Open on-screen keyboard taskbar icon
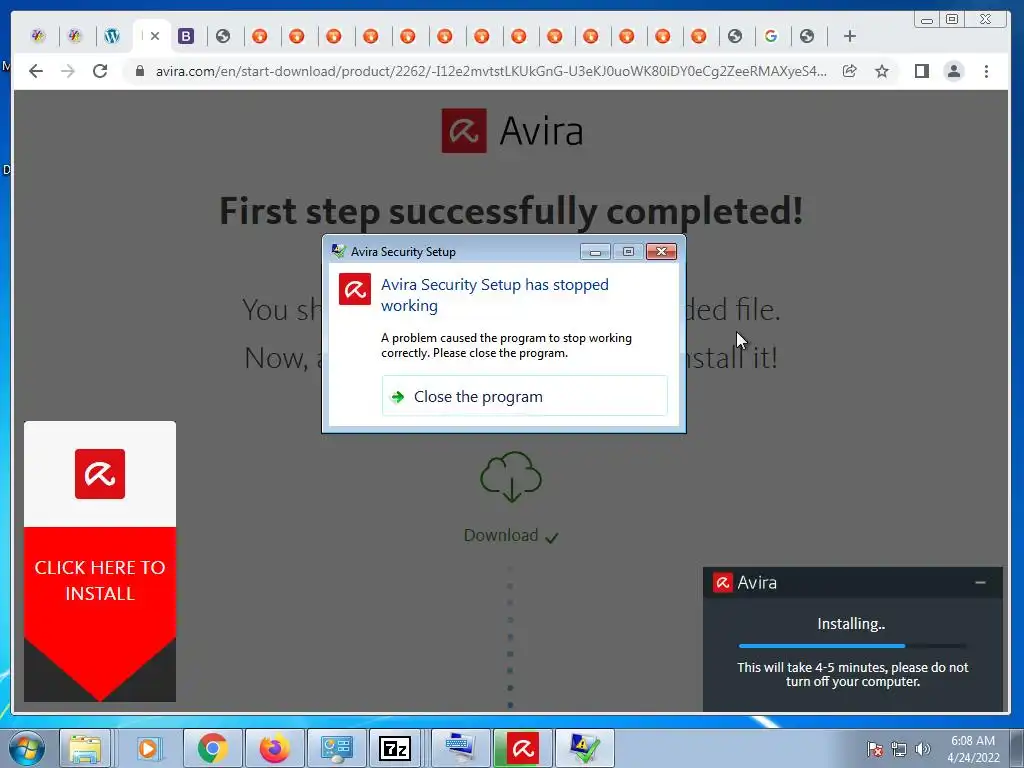This screenshot has height=768, width=1024. pos(461,748)
